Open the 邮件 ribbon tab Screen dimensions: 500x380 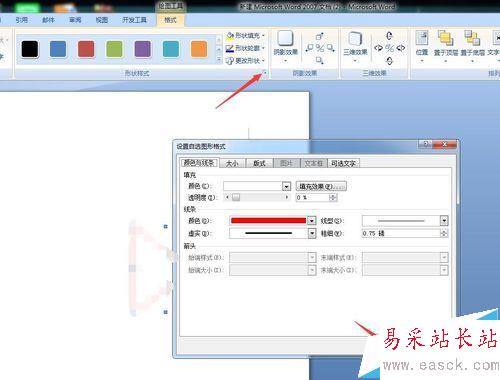point(48,20)
